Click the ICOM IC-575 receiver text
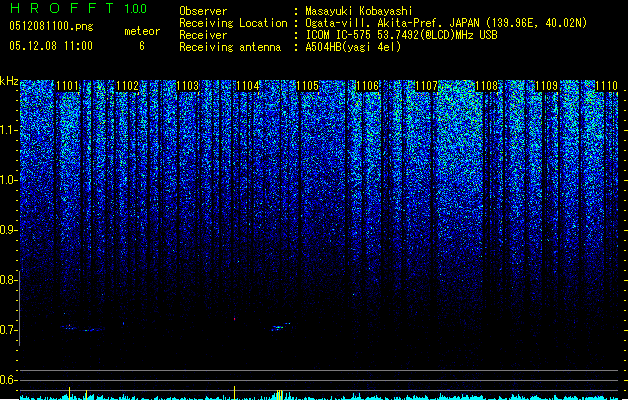 [401, 35]
